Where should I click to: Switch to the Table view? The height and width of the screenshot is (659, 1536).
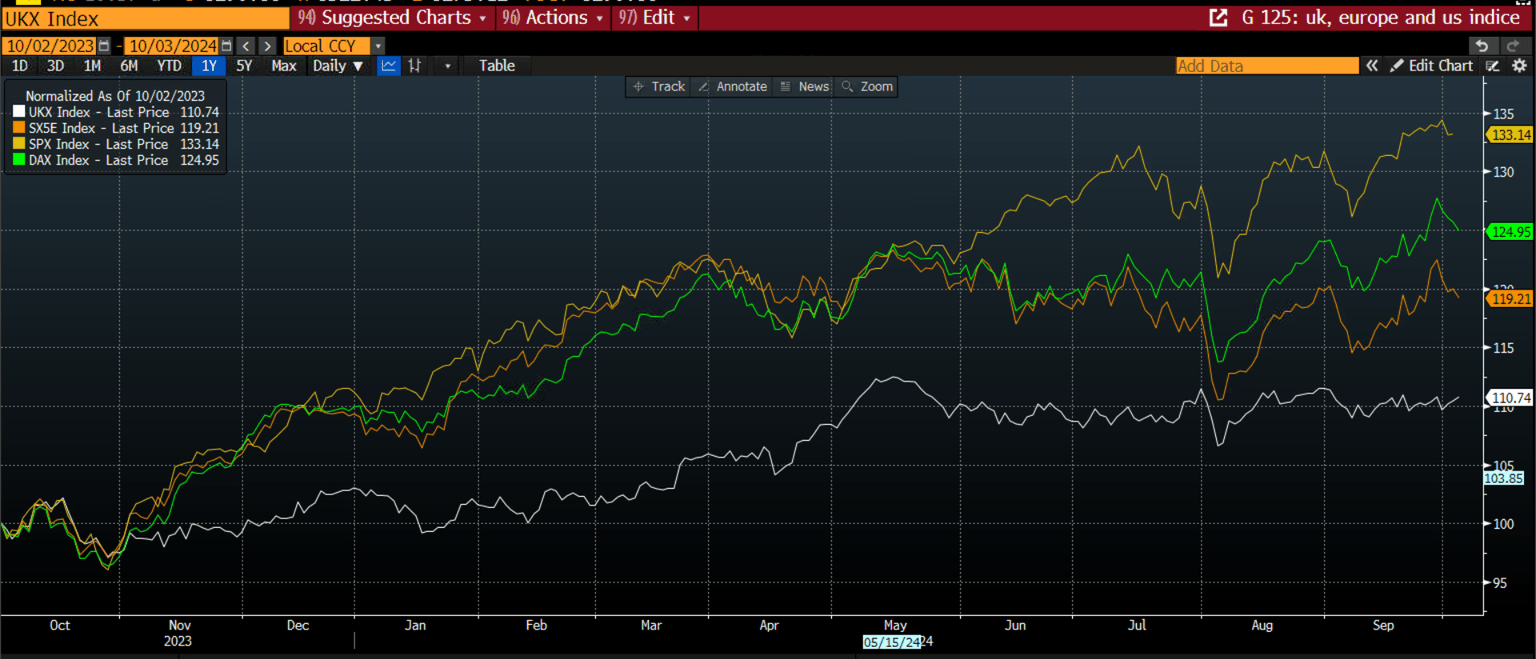[496, 66]
